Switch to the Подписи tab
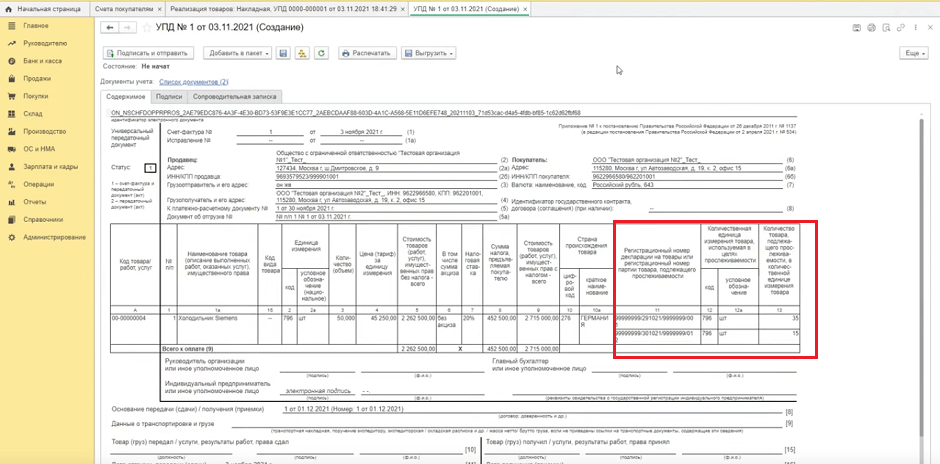 (x=169, y=96)
